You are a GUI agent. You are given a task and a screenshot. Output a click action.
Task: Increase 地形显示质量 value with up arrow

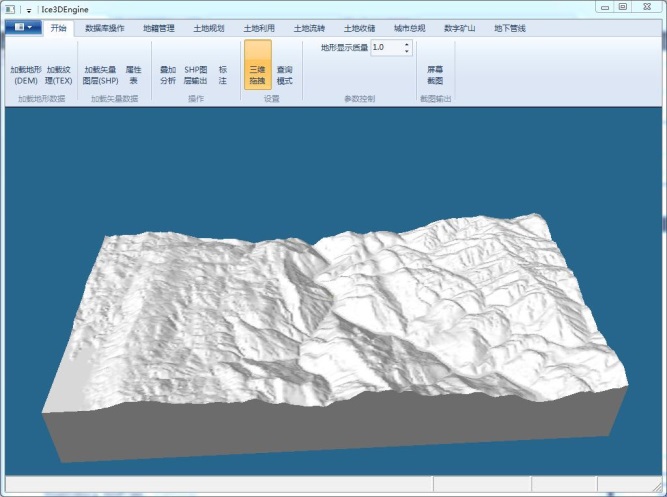(407, 43)
